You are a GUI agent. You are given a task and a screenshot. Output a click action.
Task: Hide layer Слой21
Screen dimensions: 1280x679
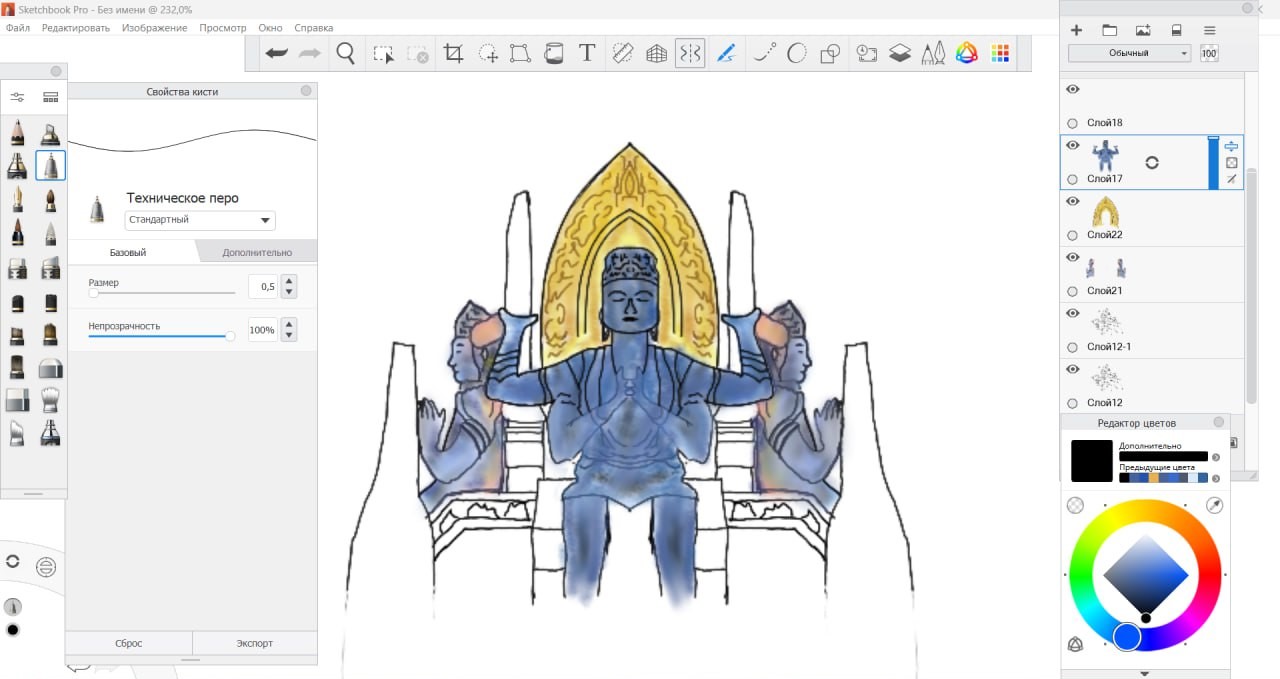pyautogui.click(x=1073, y=258)
